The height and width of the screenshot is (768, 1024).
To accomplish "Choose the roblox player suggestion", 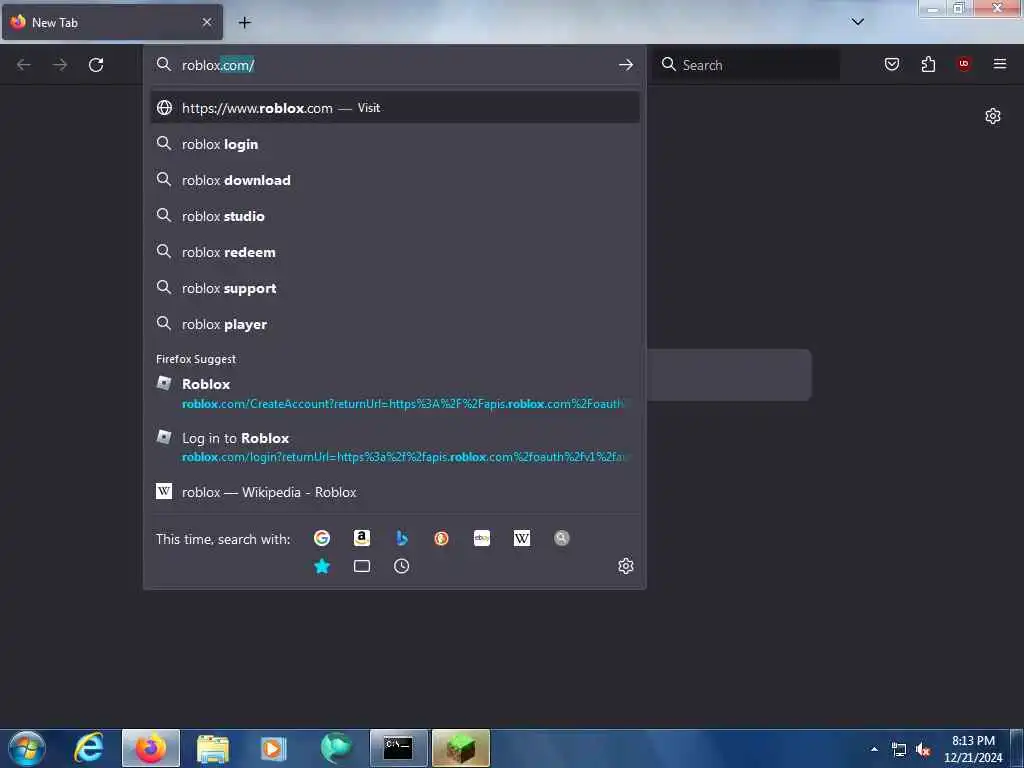I will click(x=395, y=324).
